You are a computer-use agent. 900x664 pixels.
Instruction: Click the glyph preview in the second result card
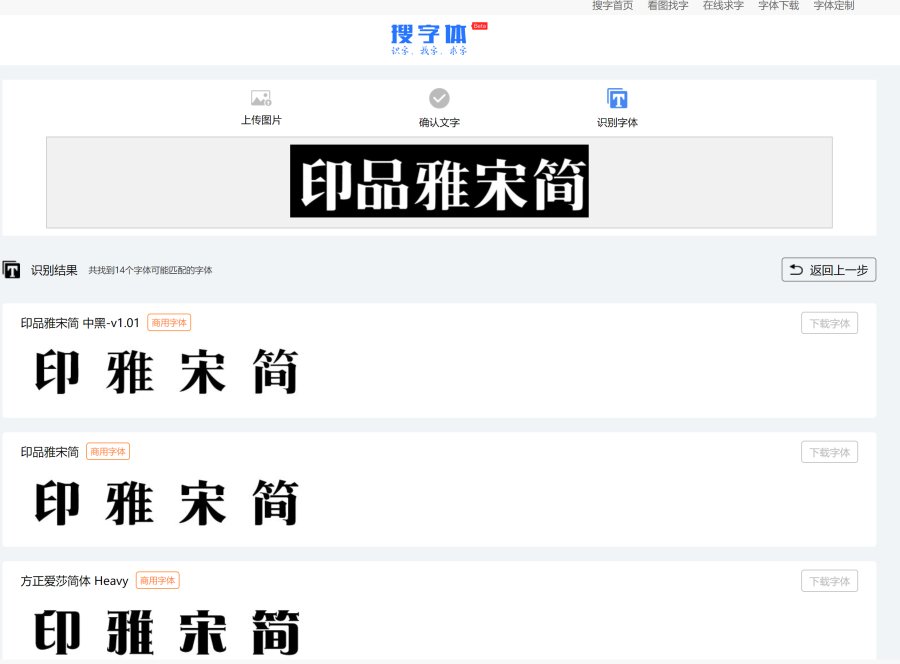(x=167, y=502)
